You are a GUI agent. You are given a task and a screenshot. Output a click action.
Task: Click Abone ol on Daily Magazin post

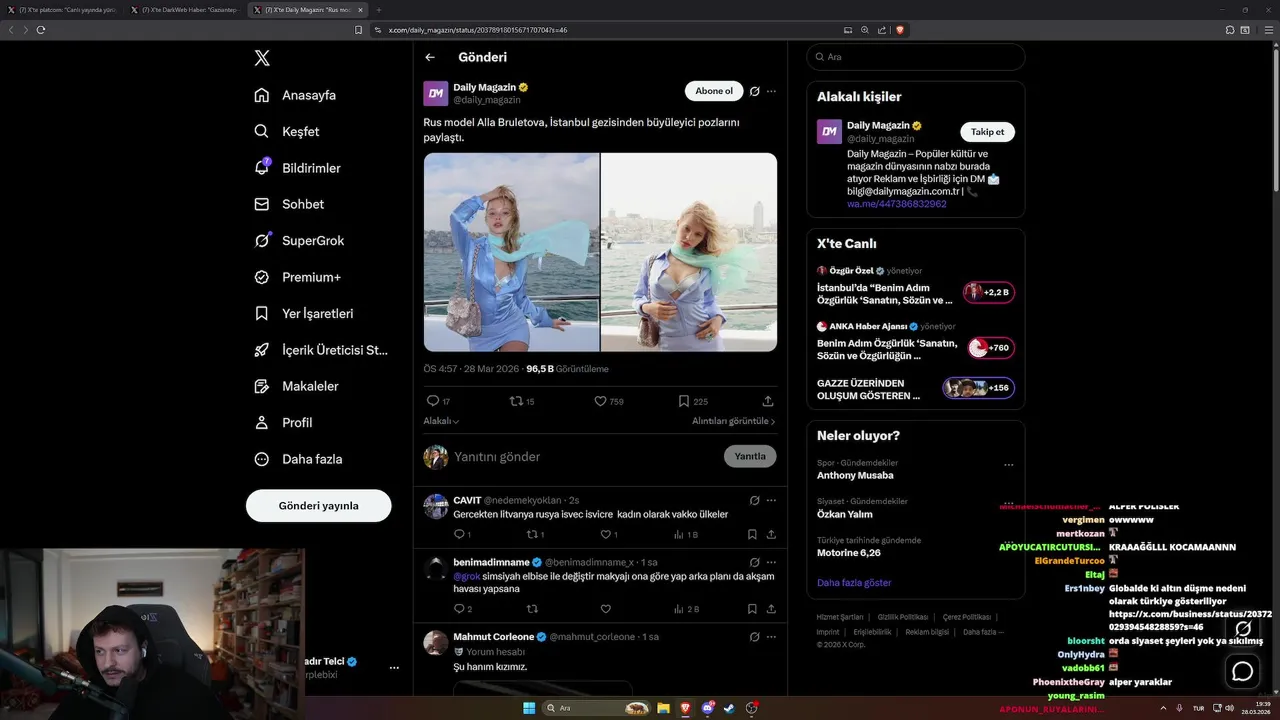[x=714, y=91]
